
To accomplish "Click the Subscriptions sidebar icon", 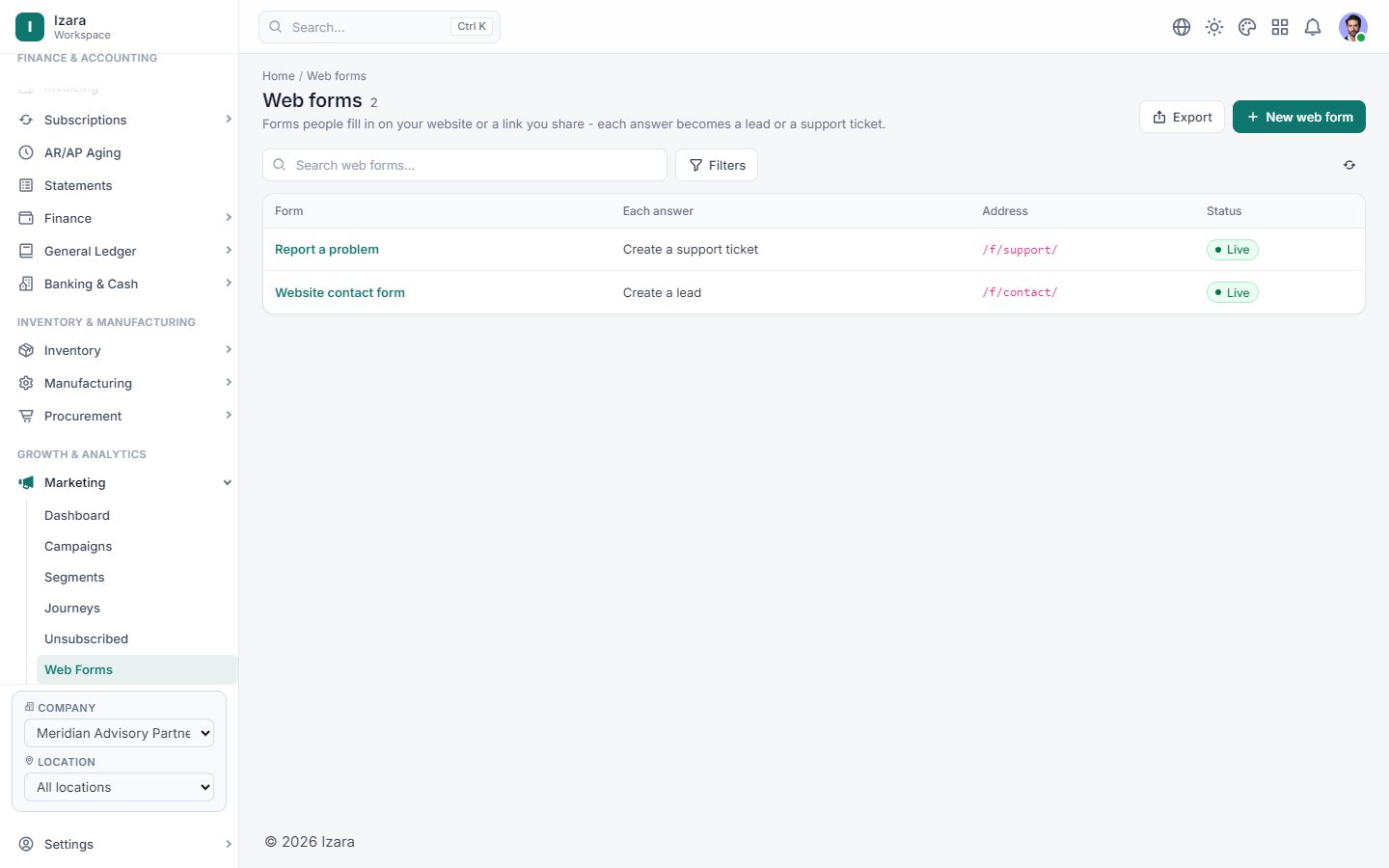I will [x=26, y=120].
